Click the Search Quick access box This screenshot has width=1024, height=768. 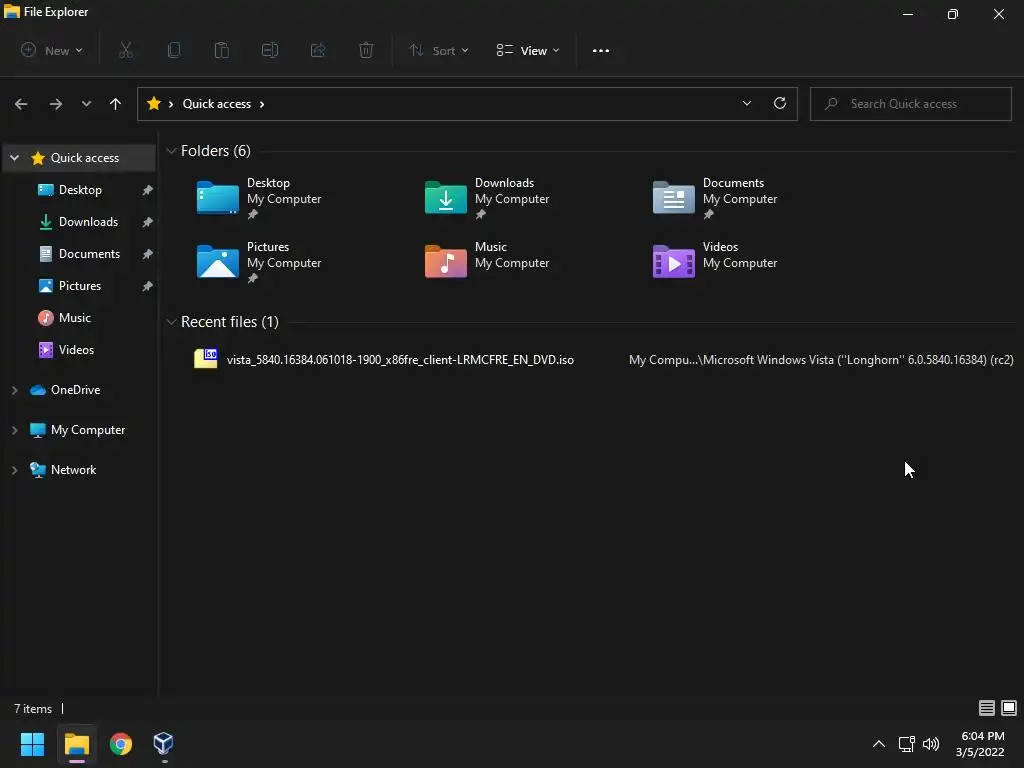point(911,104)
